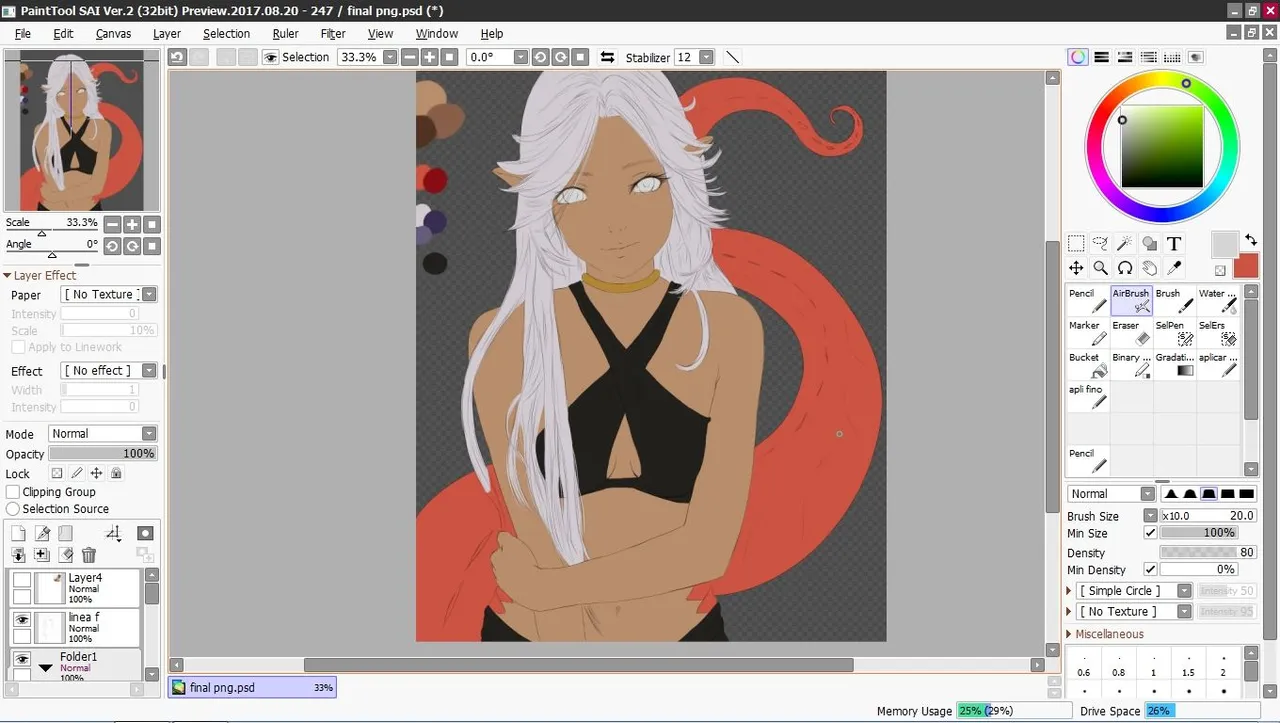Select the Marker tool
1280x723 pixels.
(x=1088, y=333)
